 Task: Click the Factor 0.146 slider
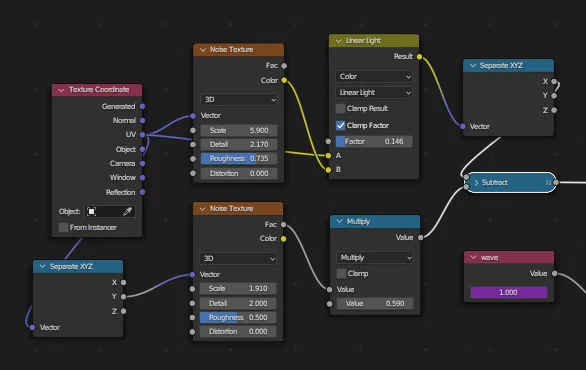[x=374, y=142]
